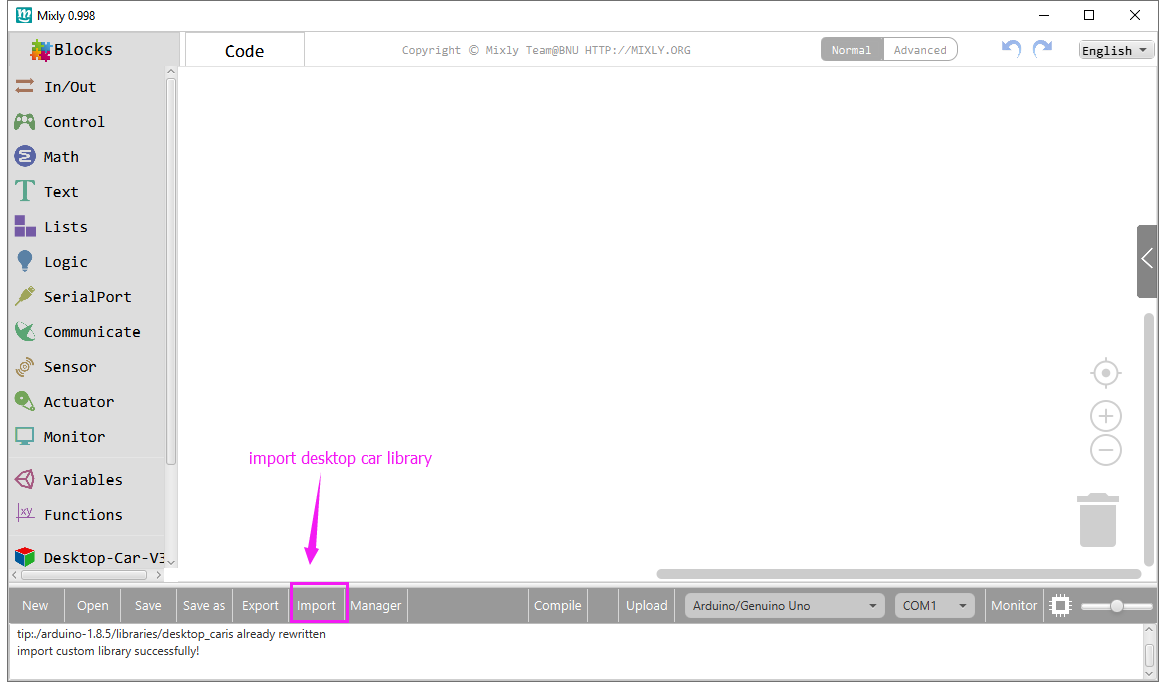Center the workspace with crosshair icon

(1105, 373)
